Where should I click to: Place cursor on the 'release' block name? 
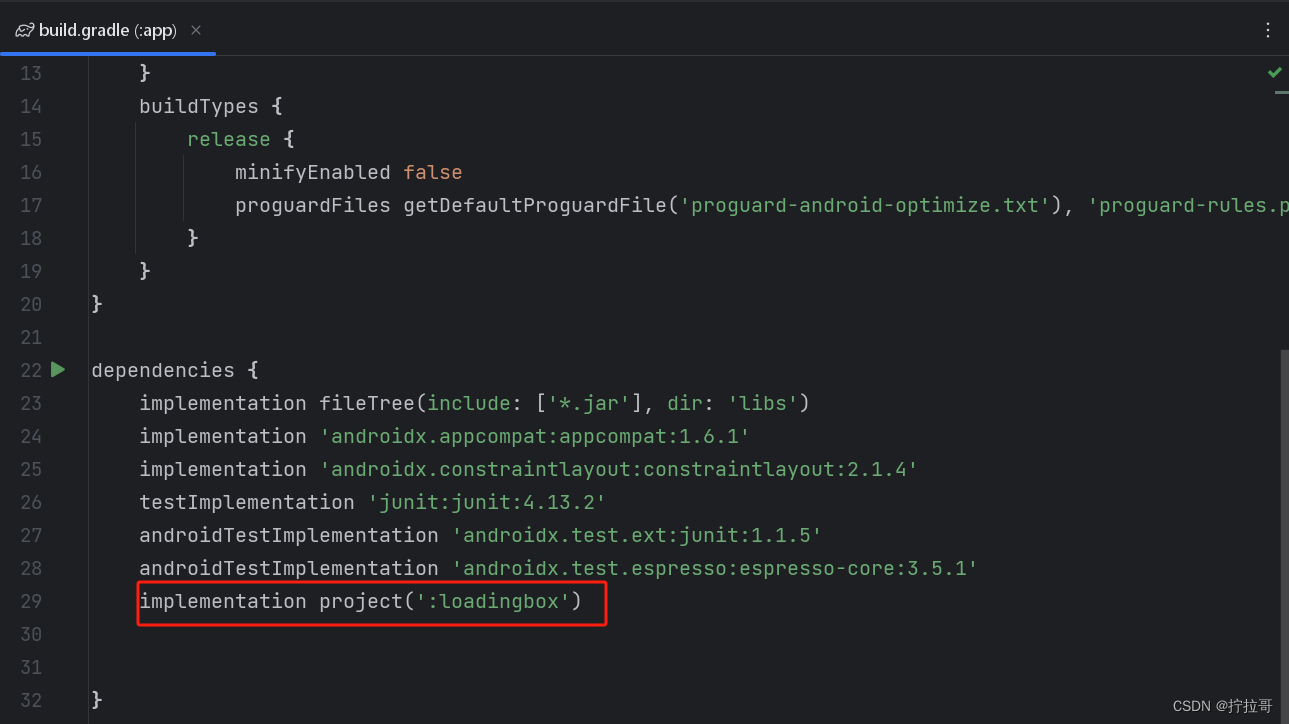pyautogui.click(x=229, y=139)
